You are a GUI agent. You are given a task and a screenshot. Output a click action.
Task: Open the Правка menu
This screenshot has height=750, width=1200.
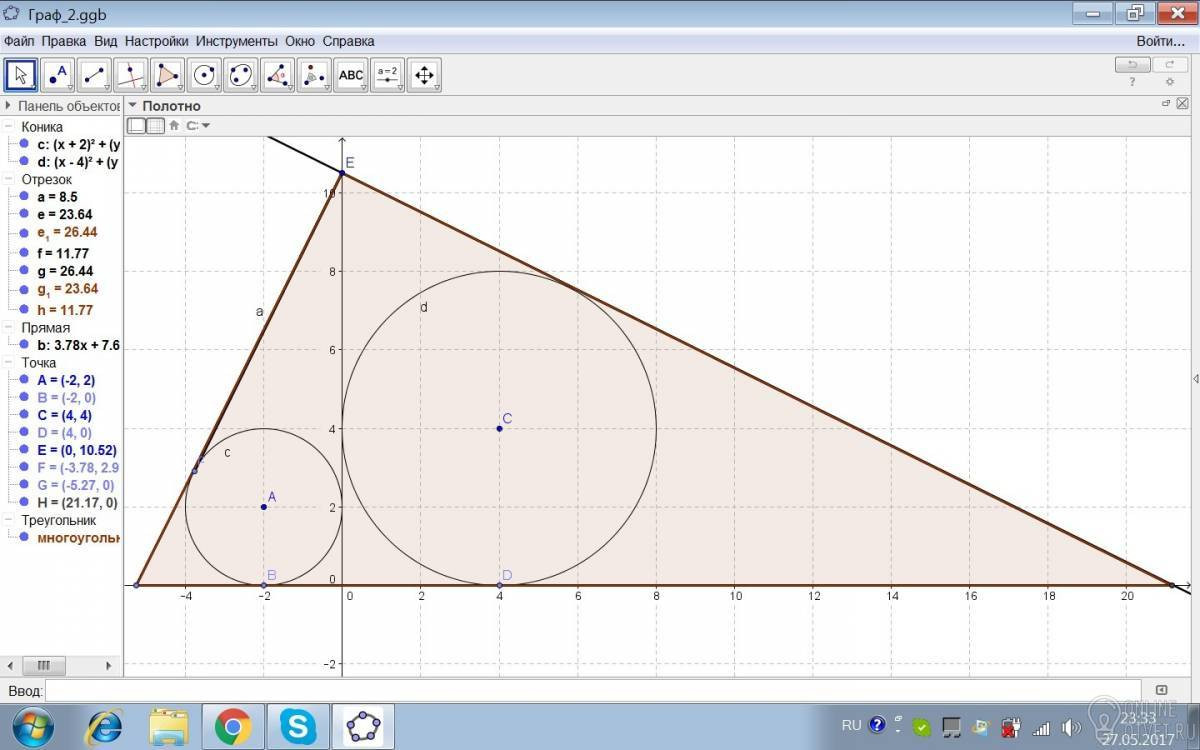click(65, 41)
